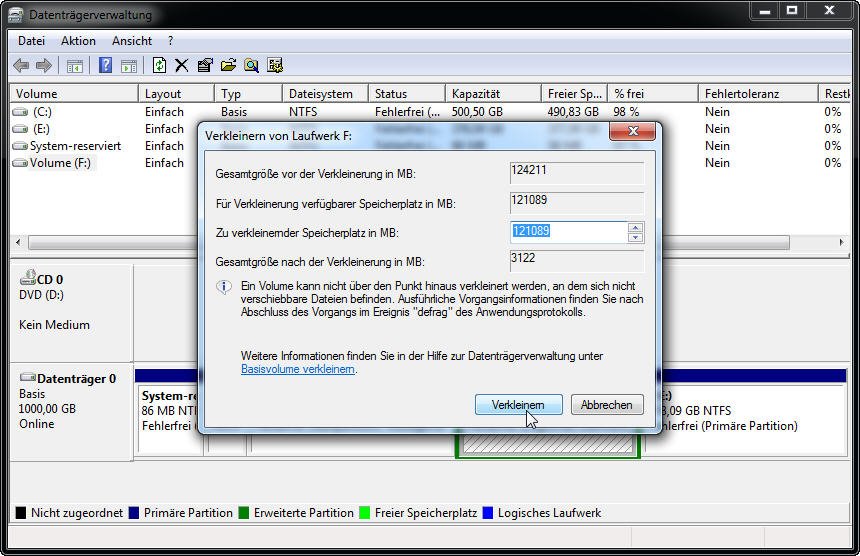Click the black Nicht zugeordnet legend swatch

pos(21,513)
